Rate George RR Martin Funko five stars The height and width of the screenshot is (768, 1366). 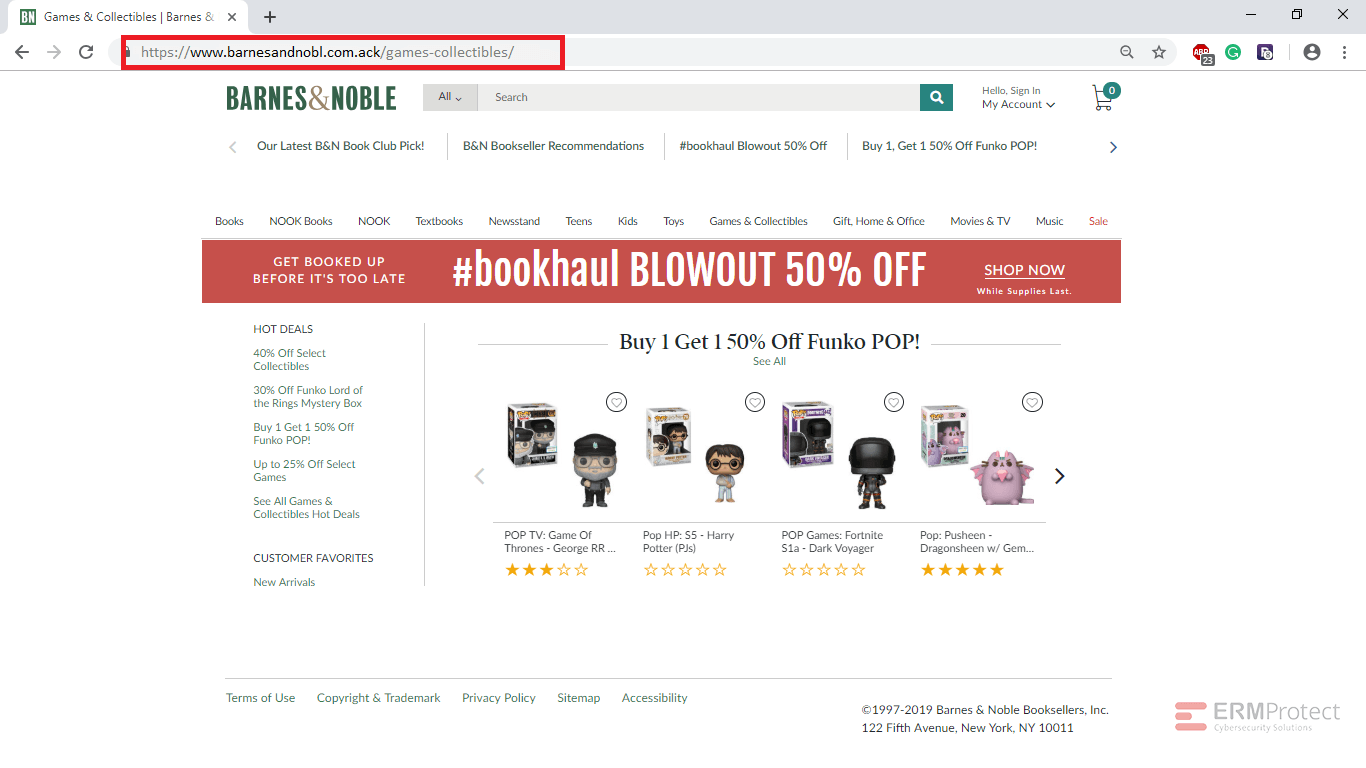581,570
